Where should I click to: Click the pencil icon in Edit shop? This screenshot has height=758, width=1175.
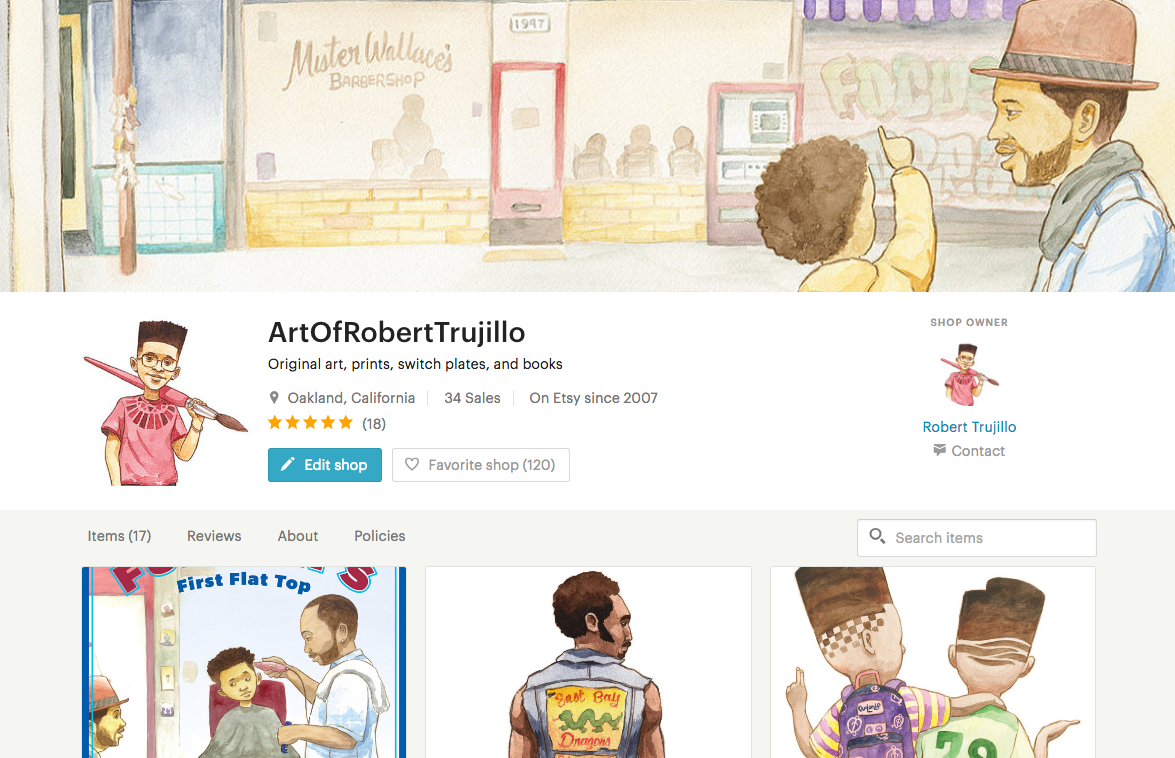[x=287, y=465]
